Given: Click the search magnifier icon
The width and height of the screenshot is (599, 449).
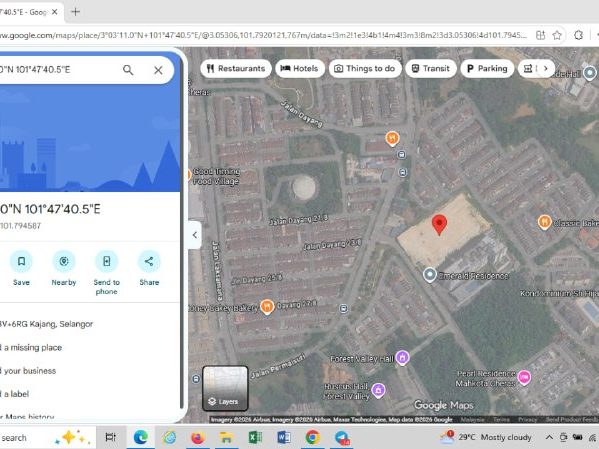Looking at the screenshot, I should (128, 70).
